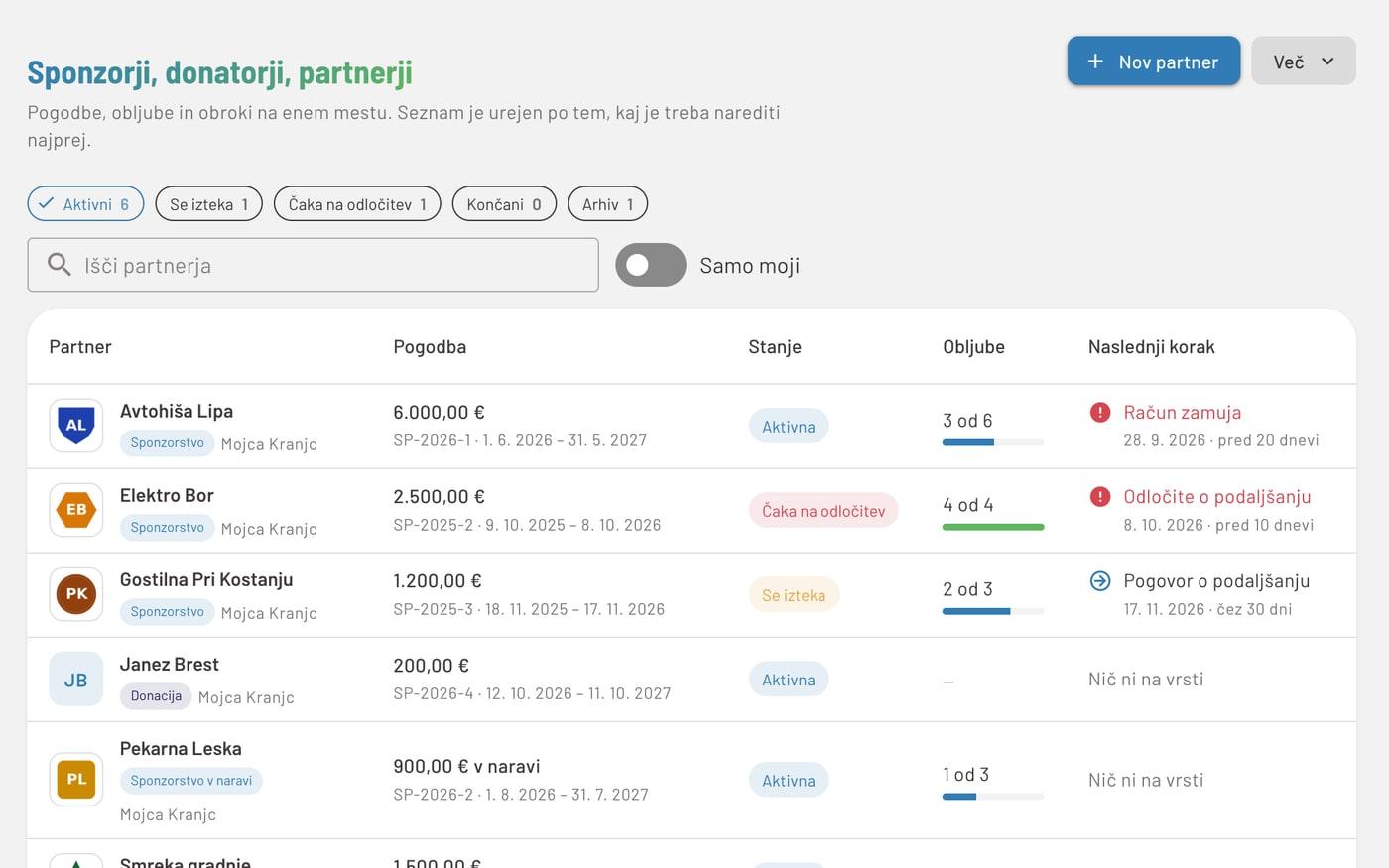Click the Elektro Bor partner name
This screenshot has width=1389, height=868.
tap(167, 495)
